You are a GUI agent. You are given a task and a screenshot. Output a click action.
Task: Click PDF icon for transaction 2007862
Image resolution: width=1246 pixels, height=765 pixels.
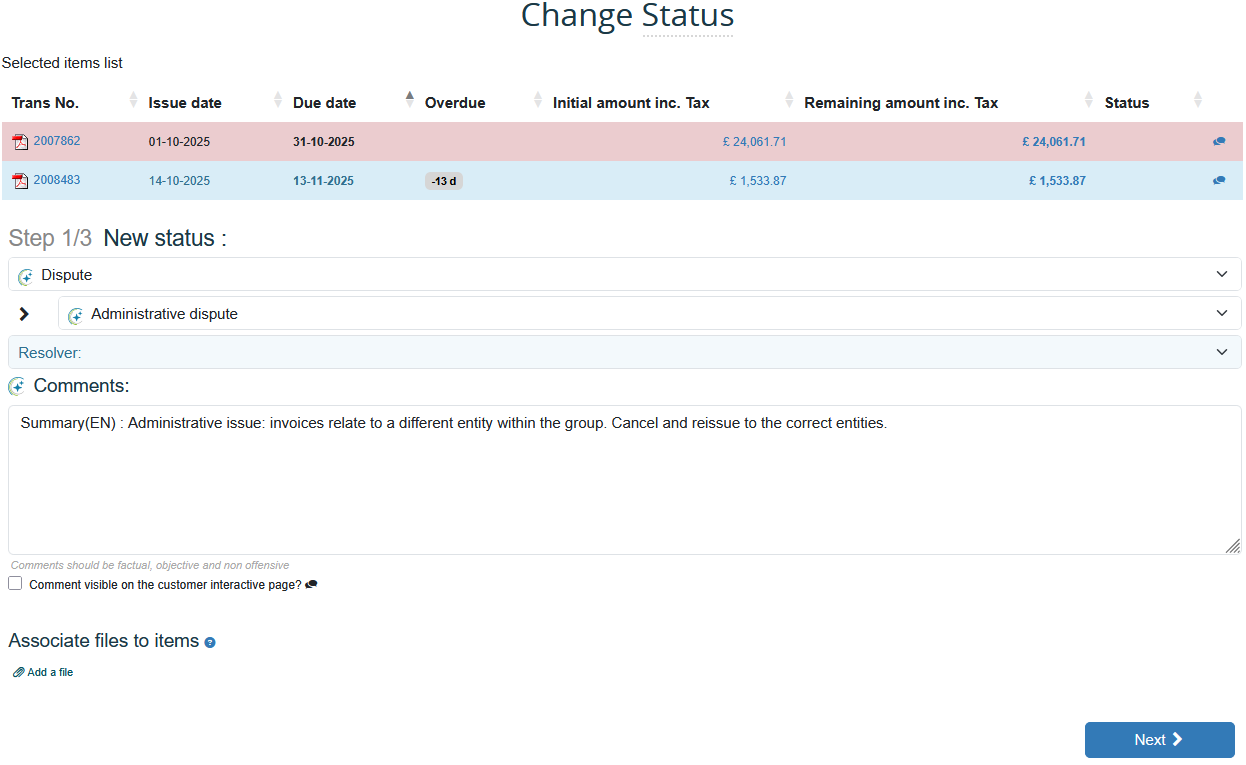(20, 142)
